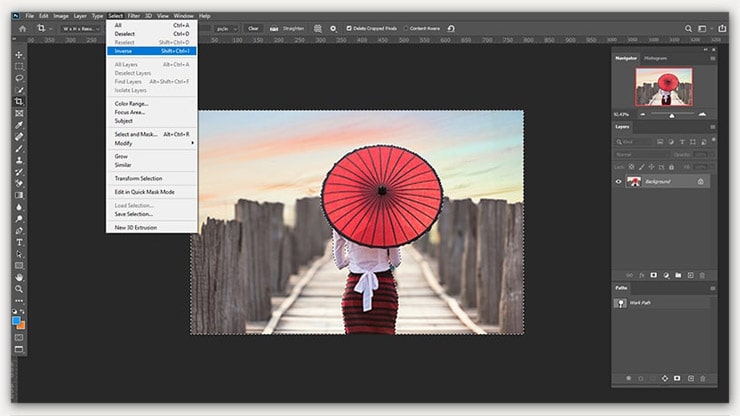Select the Eyedropper tool
The height and width of the screenshot is (416, 740).
coord(19,125)
